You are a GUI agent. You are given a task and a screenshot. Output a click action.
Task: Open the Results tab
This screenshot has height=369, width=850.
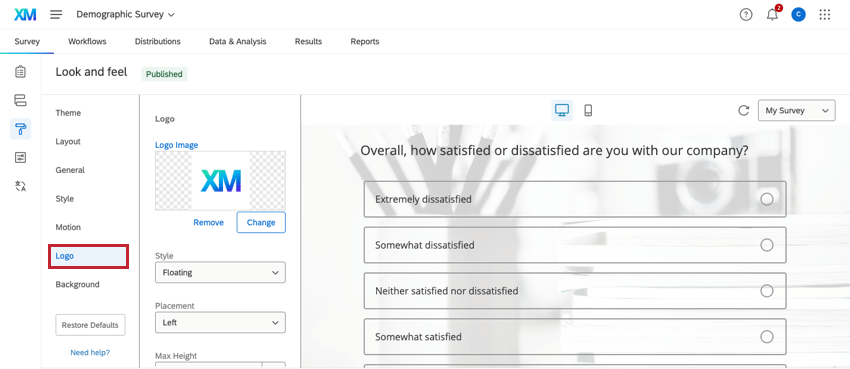click(308, 41)
